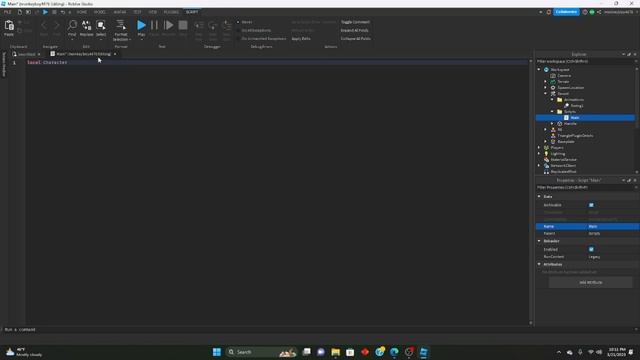Screen dimensions: 640x360
Task: Toggle the Archivable checkbox
Action: tap(591, 205)
